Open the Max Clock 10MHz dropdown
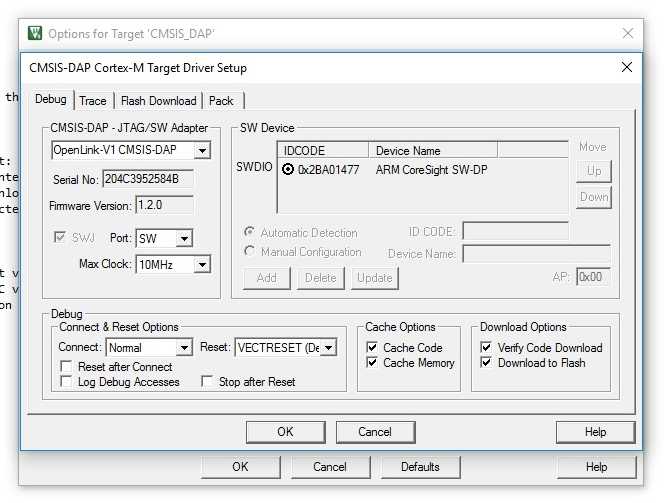This screenshot has width=669, height=503. point(202,265)
